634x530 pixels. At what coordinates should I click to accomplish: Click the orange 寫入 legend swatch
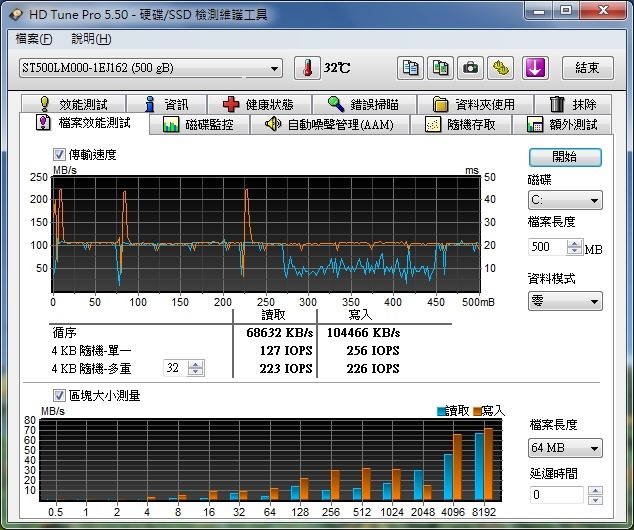[x=477, y=412]
